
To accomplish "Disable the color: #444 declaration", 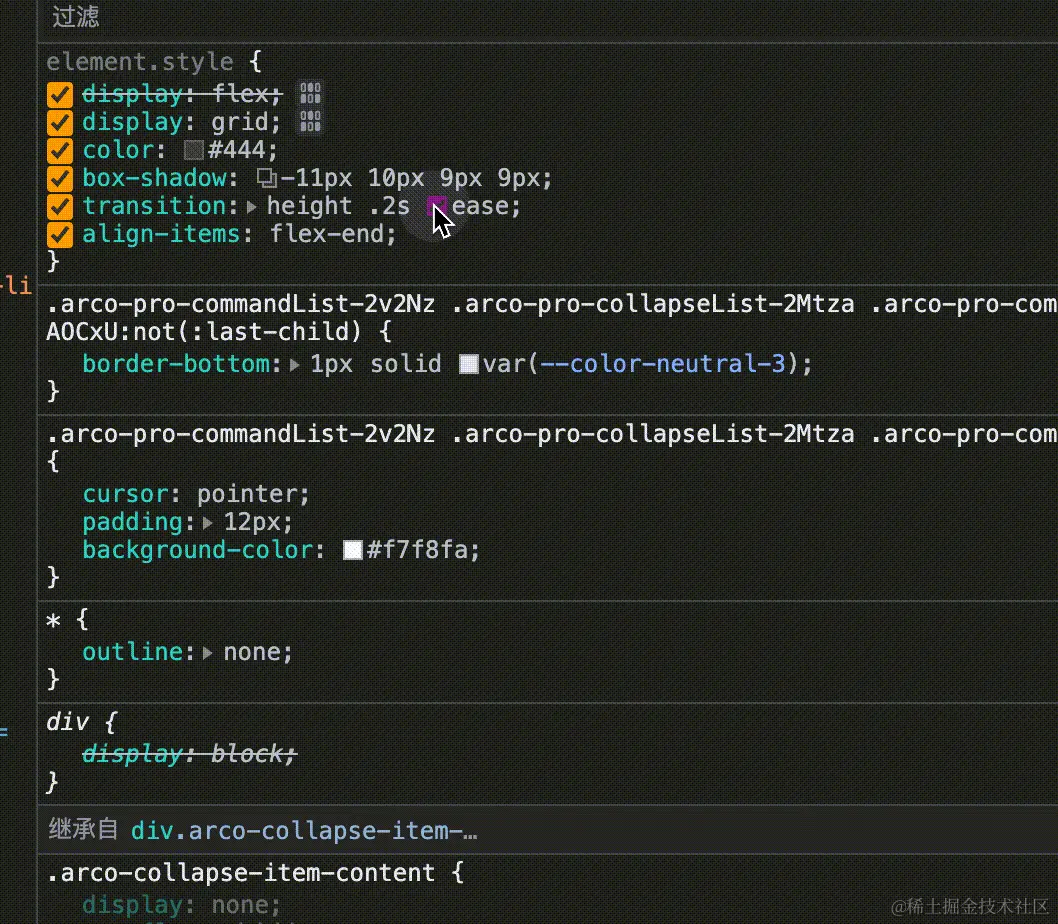I will click(59, 150).
